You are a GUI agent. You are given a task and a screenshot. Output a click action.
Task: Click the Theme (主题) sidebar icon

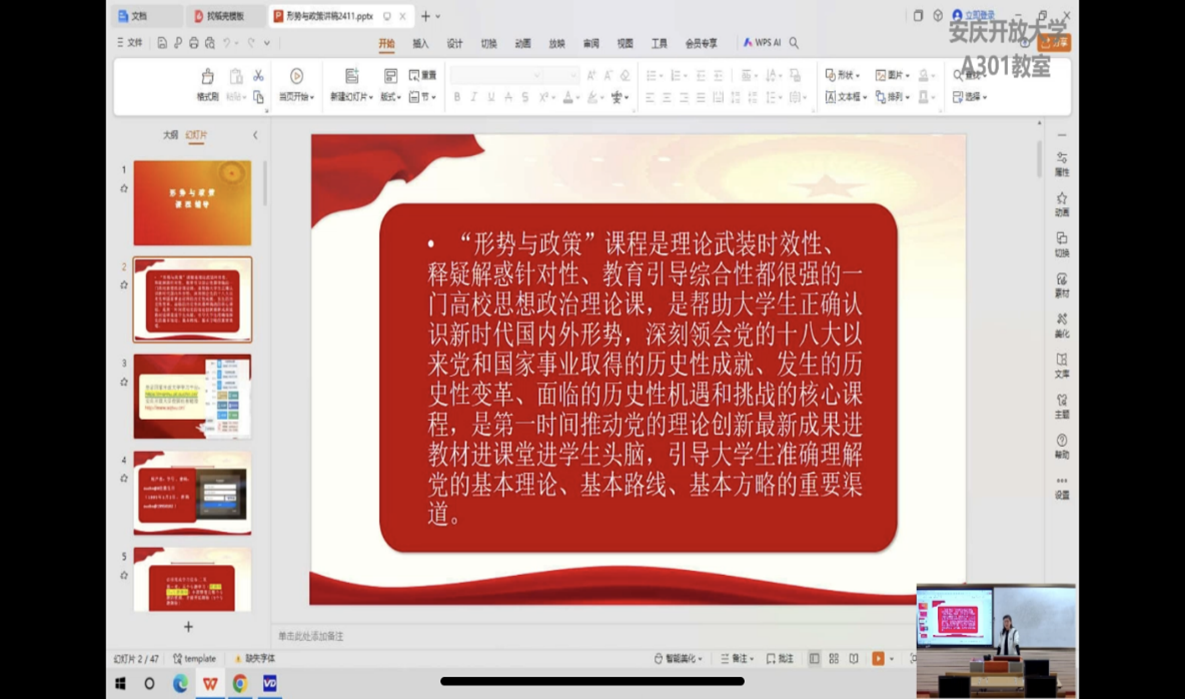[x=1061, y=405]
